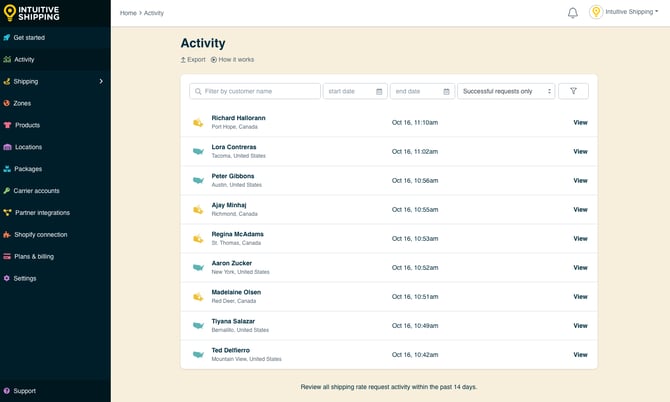Viewport: 670px width, 402px height.
Task: Click the filter funnel icon button
Action: (573, 91)
